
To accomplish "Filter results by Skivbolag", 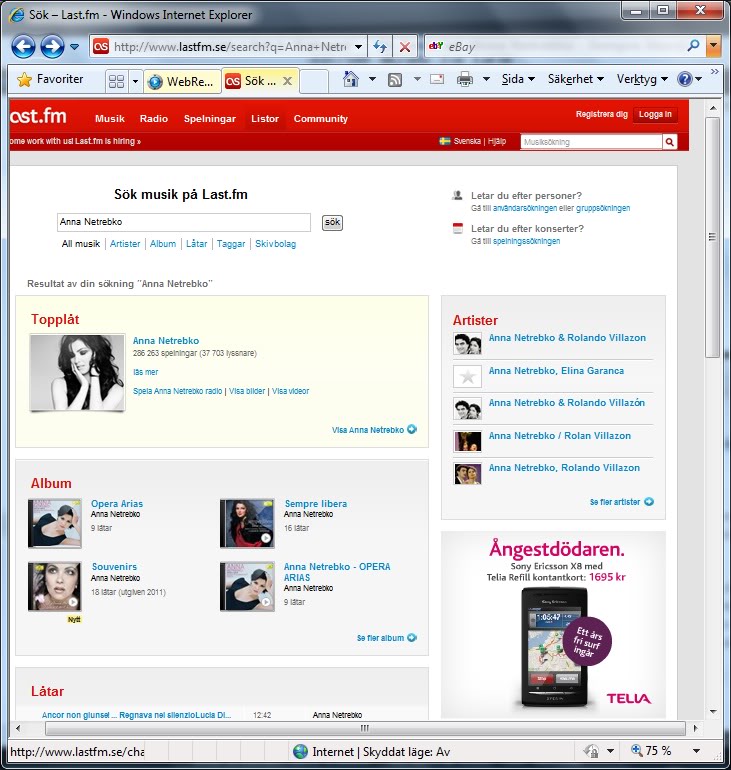I will pos(275,244).
